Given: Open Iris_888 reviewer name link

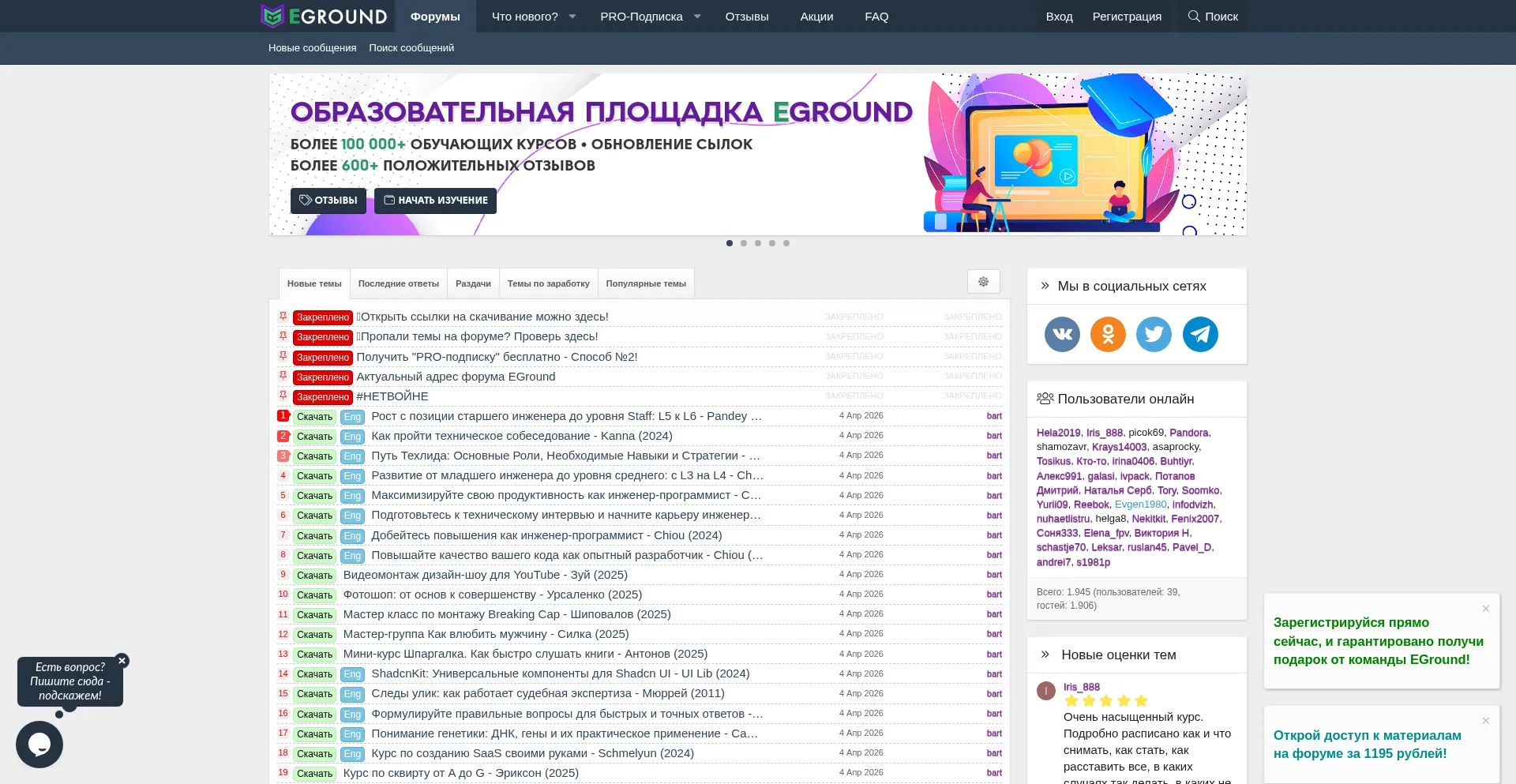Looking at the screenshot, I should pos(1081,687).
